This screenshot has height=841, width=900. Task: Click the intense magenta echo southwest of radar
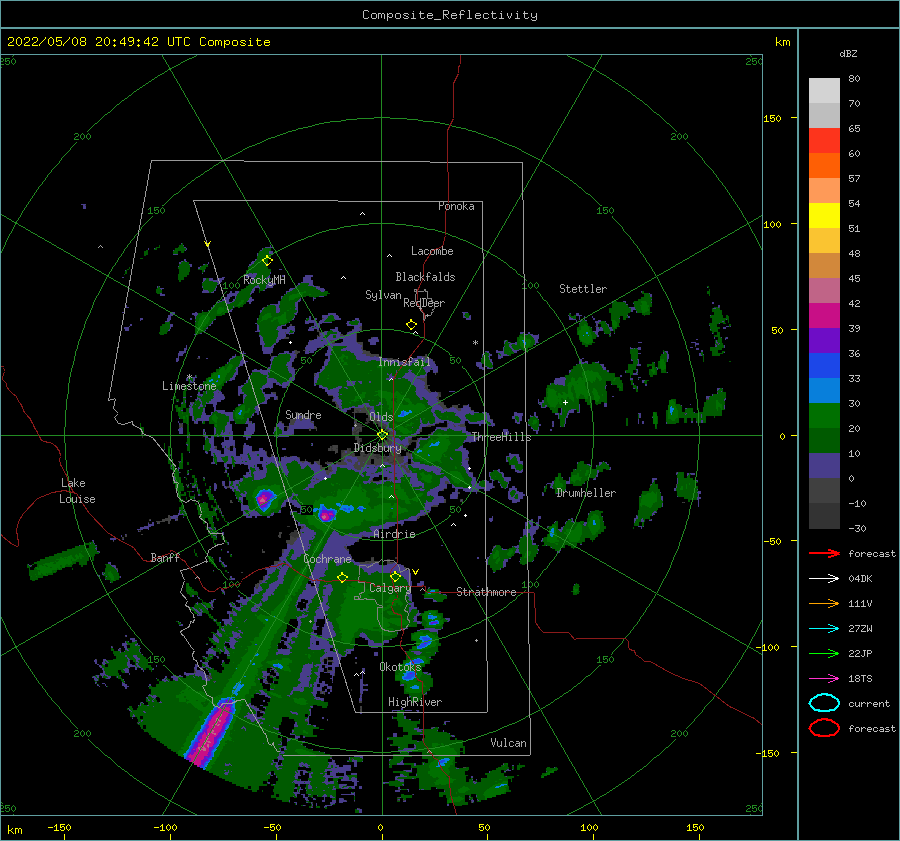coord(210,735)
